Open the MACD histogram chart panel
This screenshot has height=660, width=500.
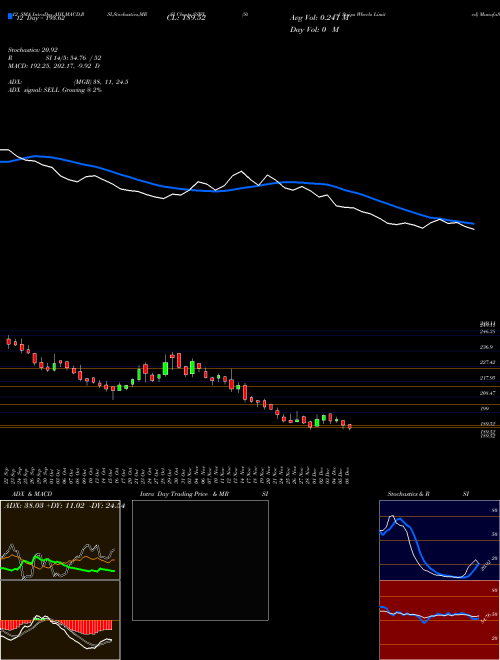[x=60, y=620]
